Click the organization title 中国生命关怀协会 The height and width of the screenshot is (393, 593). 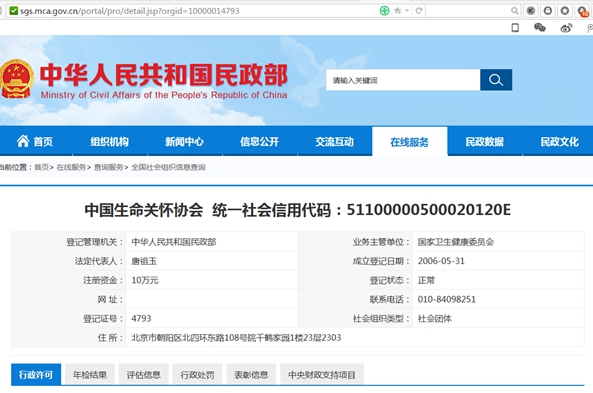click(144, 210)
